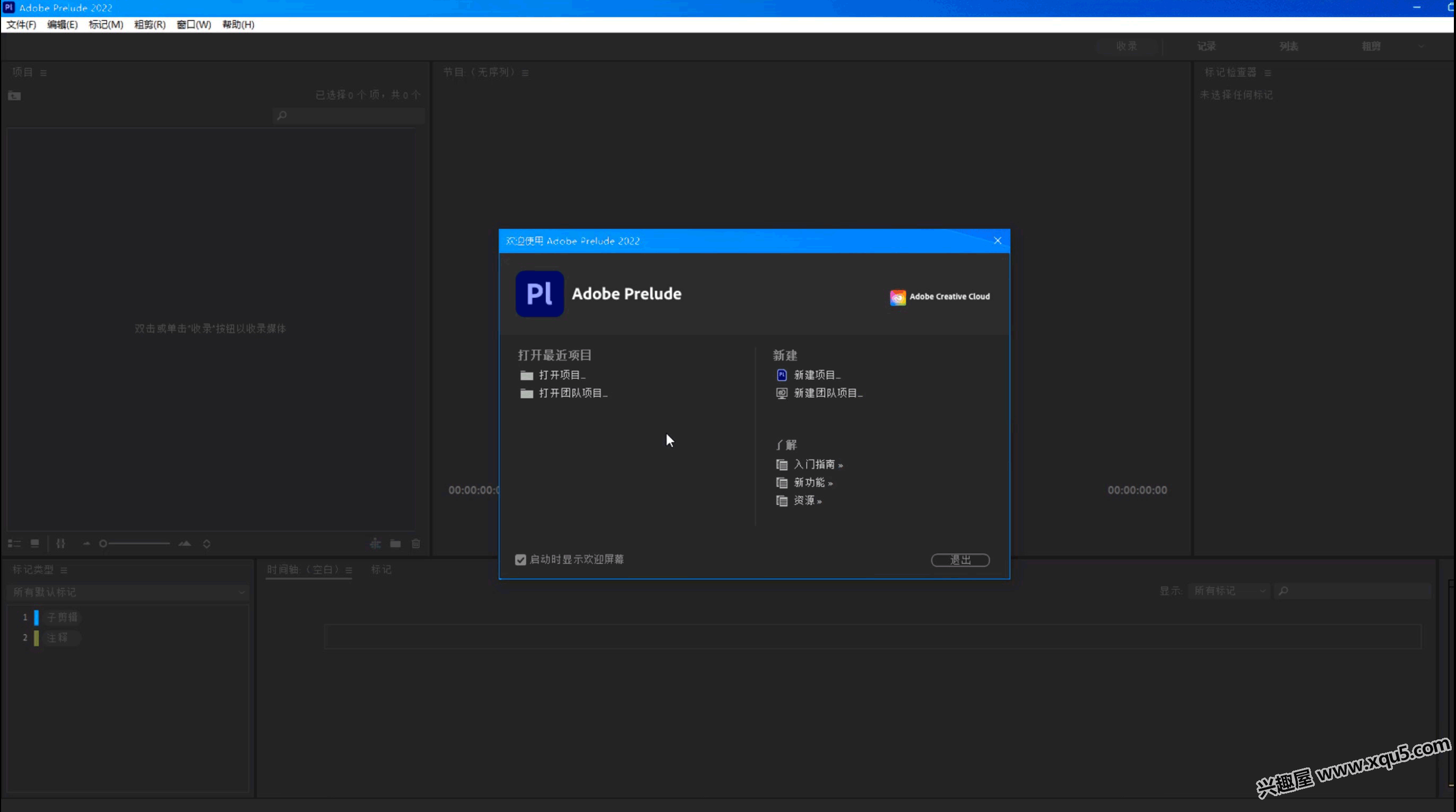Open the 粗剪(R) menu
Image resolution: width=1456 pixels, height=812 pixels.
click(x=150, y=24)
